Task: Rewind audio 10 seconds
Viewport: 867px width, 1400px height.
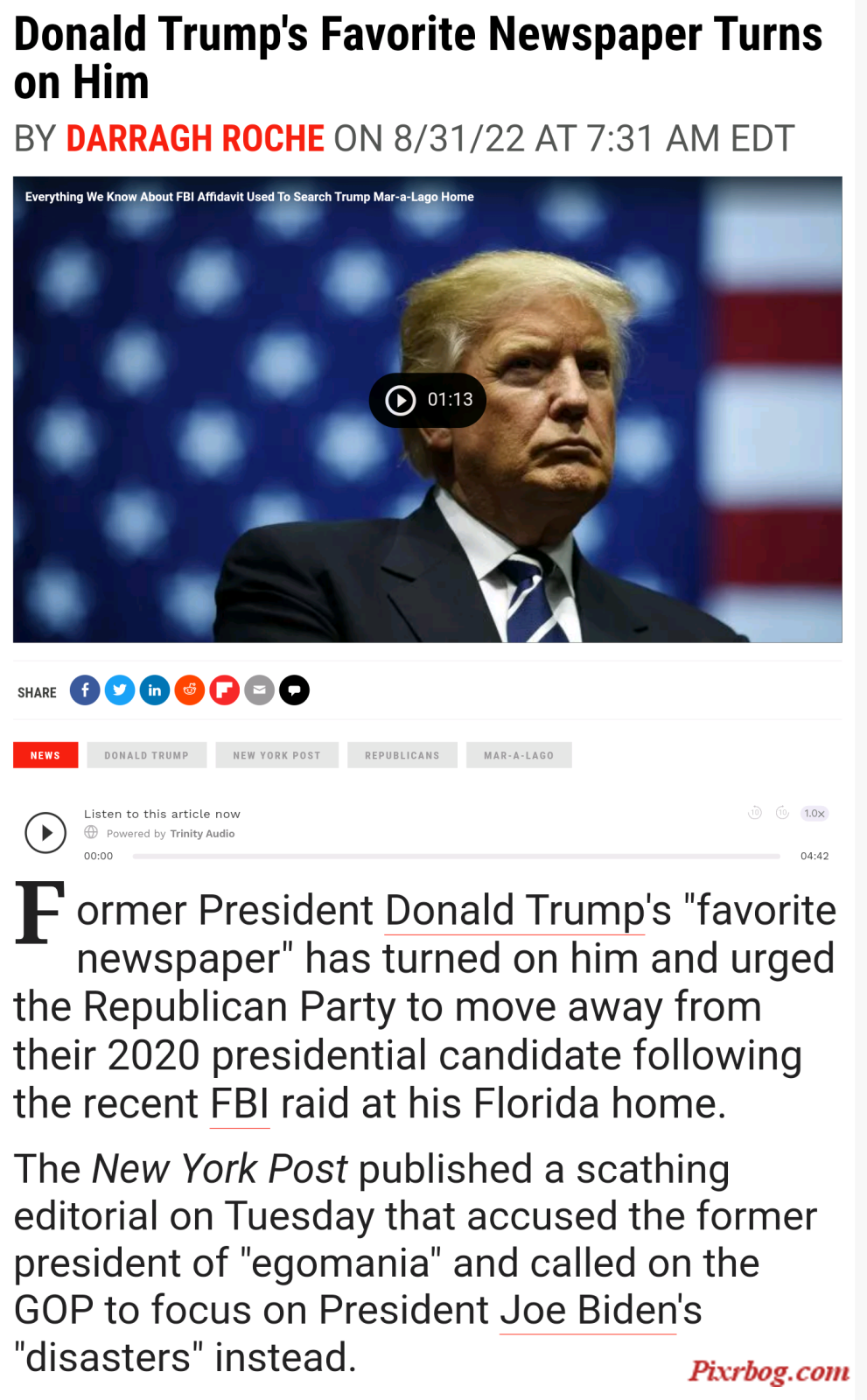Action: (755, 813)
